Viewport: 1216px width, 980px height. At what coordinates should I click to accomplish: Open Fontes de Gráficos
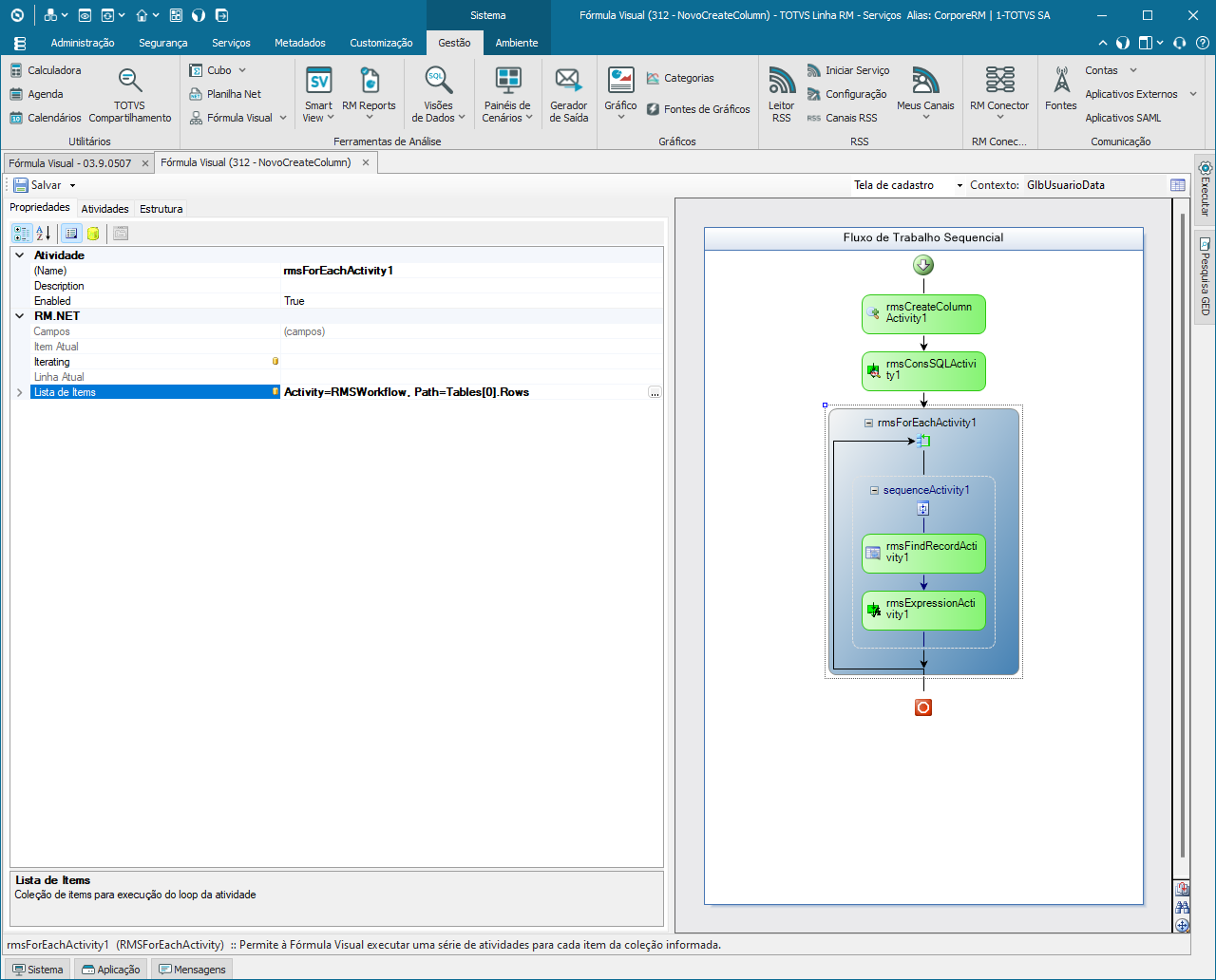(x=698, y=109)
